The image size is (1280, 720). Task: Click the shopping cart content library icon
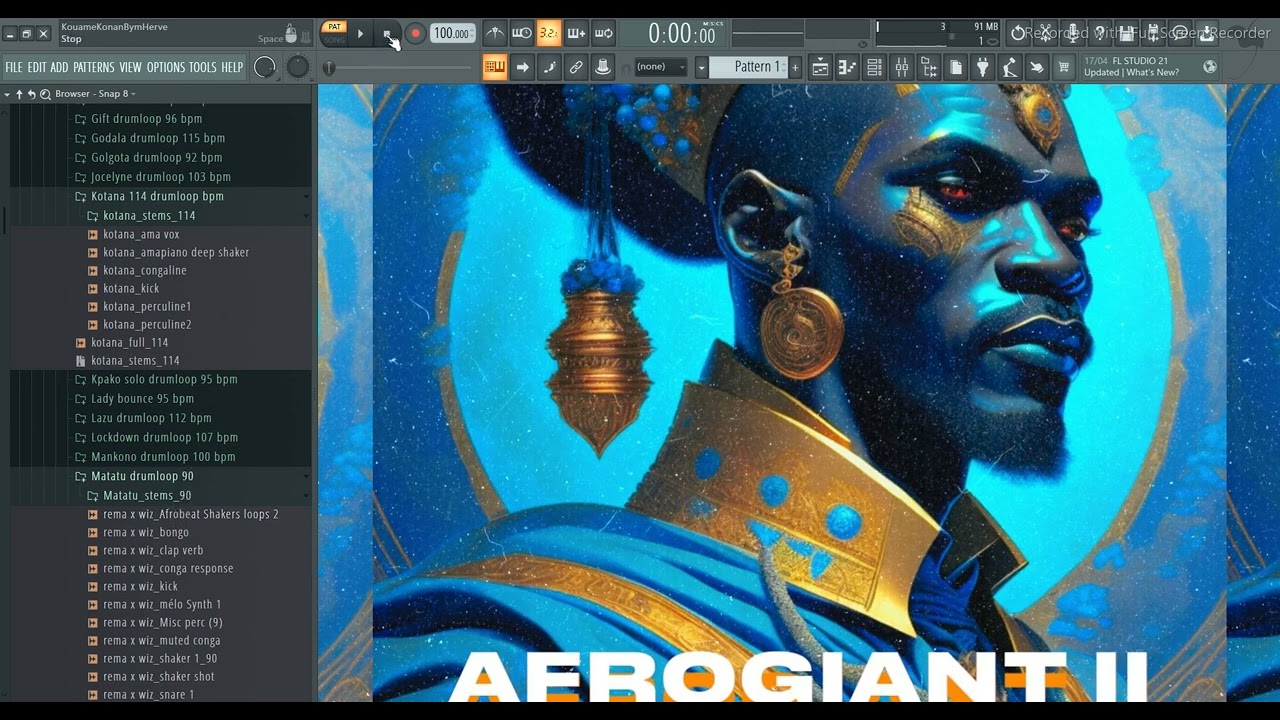tap(1064, 67)
